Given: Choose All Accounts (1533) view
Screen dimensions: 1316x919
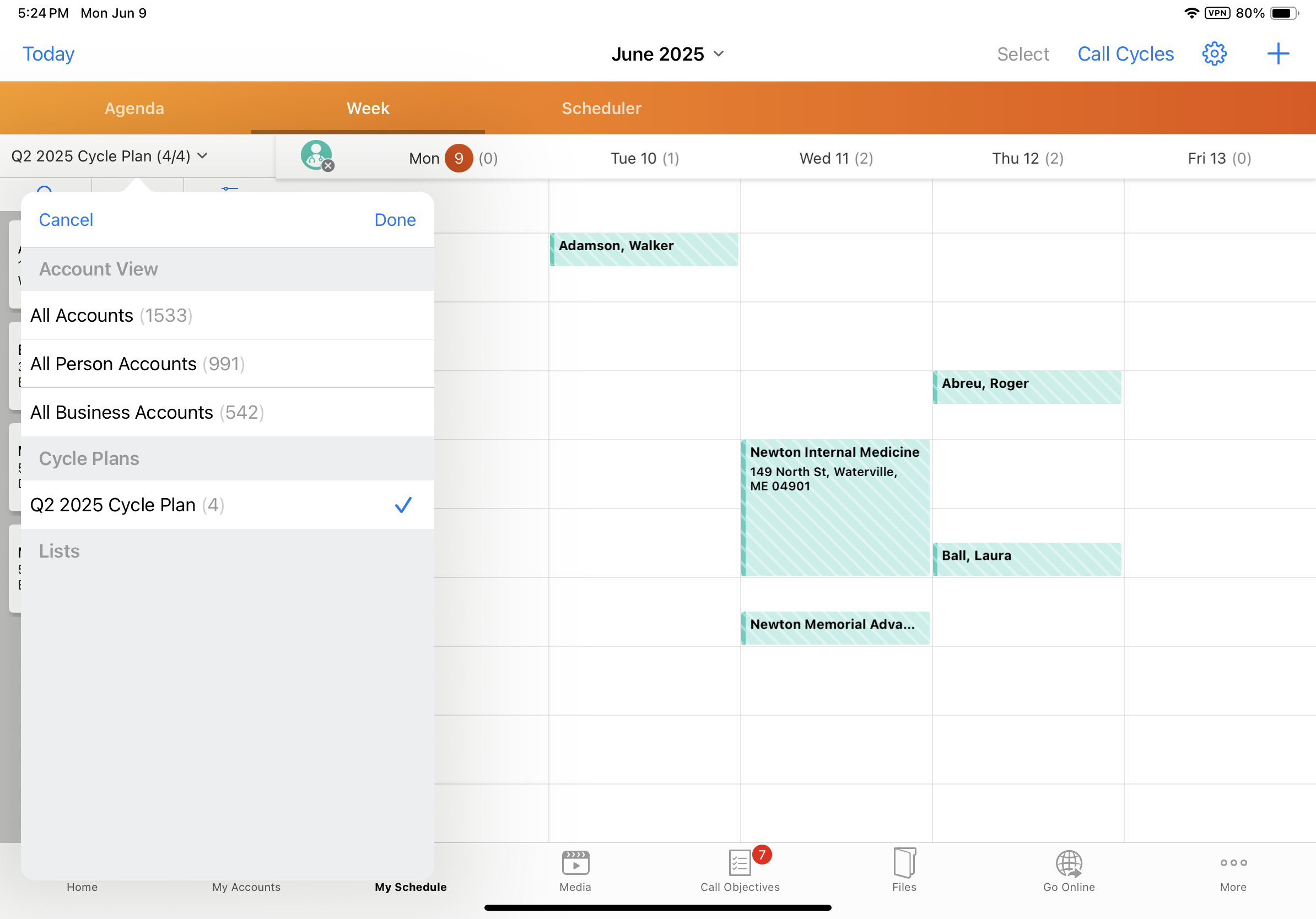Looking at the screenshot, I should click(227, 315).
